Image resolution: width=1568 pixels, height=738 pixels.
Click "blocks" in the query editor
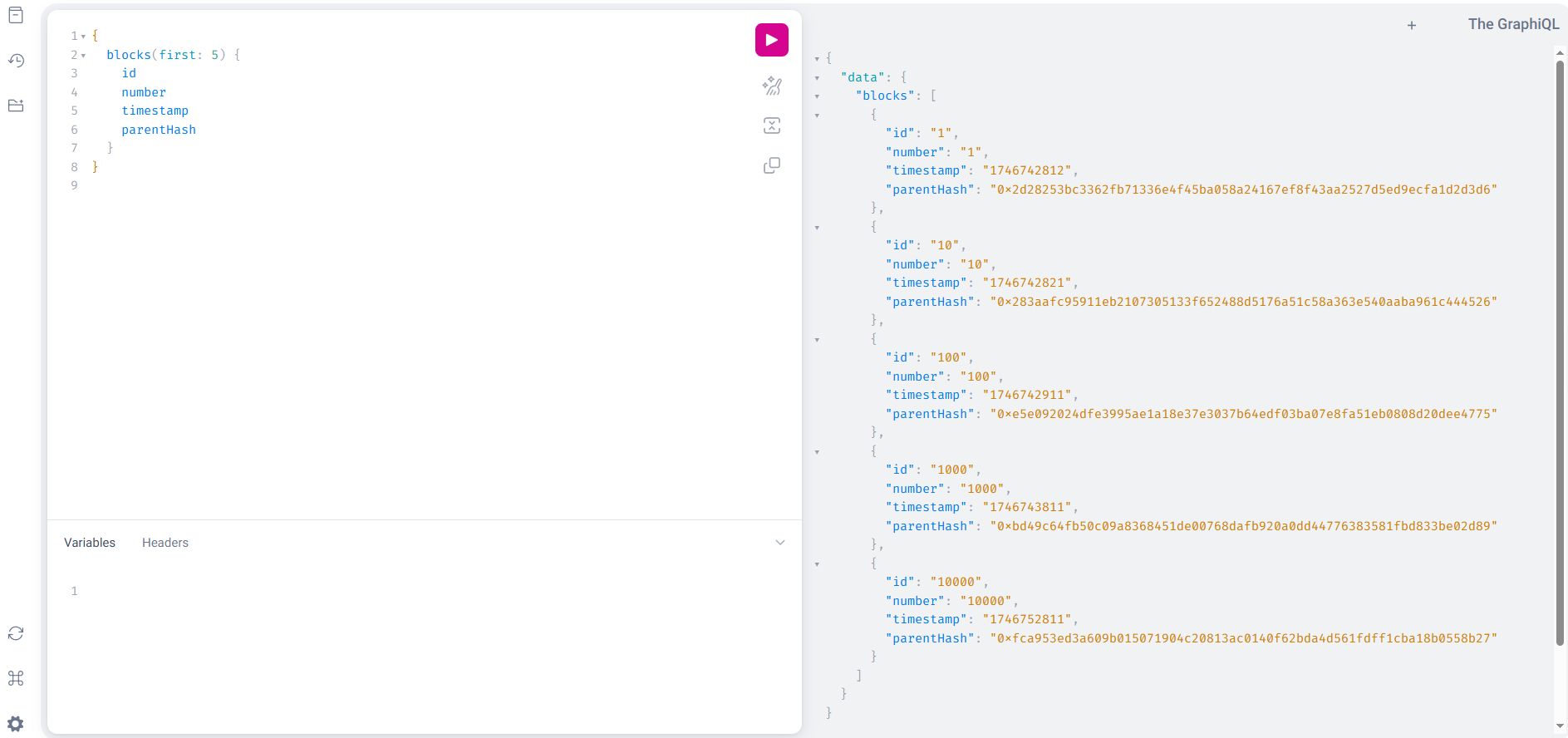click(129, 55)
